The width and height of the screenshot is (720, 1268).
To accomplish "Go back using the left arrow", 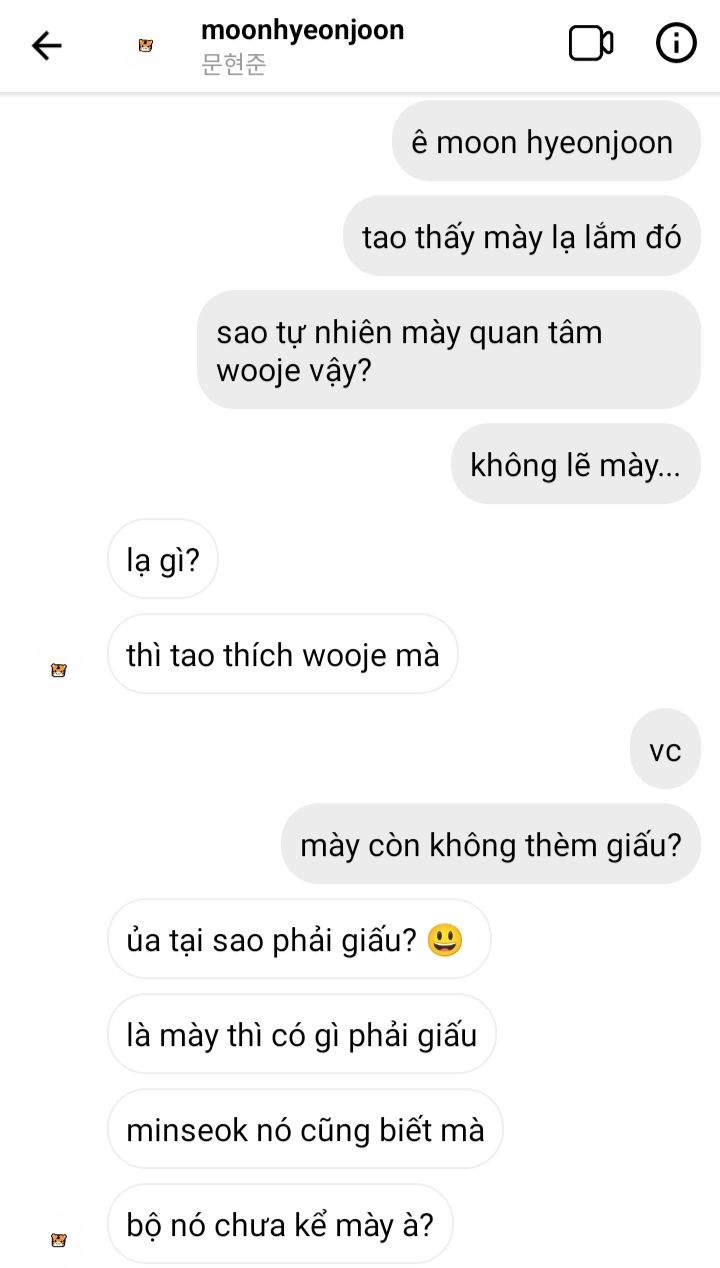I will pyautogui.click(x=47, y=45).
